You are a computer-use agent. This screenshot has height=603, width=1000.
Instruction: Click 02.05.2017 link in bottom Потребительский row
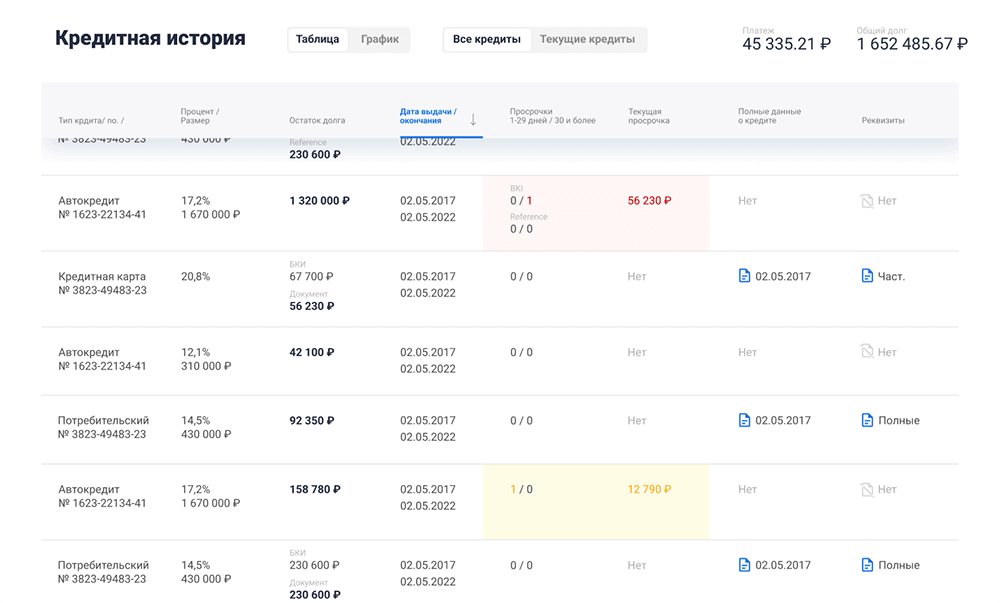point(782,565)
